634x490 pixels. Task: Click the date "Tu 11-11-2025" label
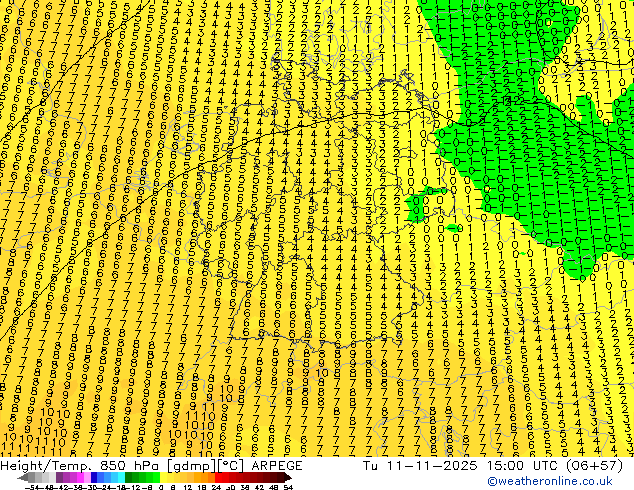coord(420,466)
